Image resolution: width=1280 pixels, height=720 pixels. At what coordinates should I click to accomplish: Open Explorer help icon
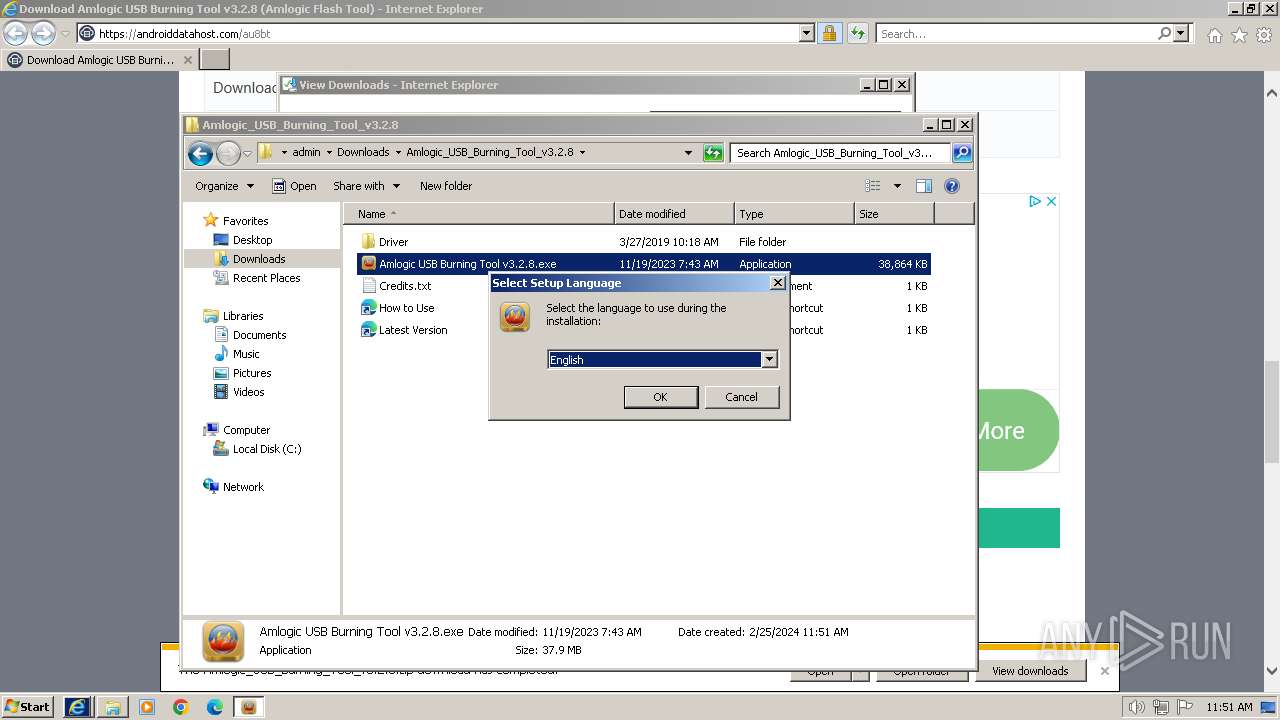point(952,186)
